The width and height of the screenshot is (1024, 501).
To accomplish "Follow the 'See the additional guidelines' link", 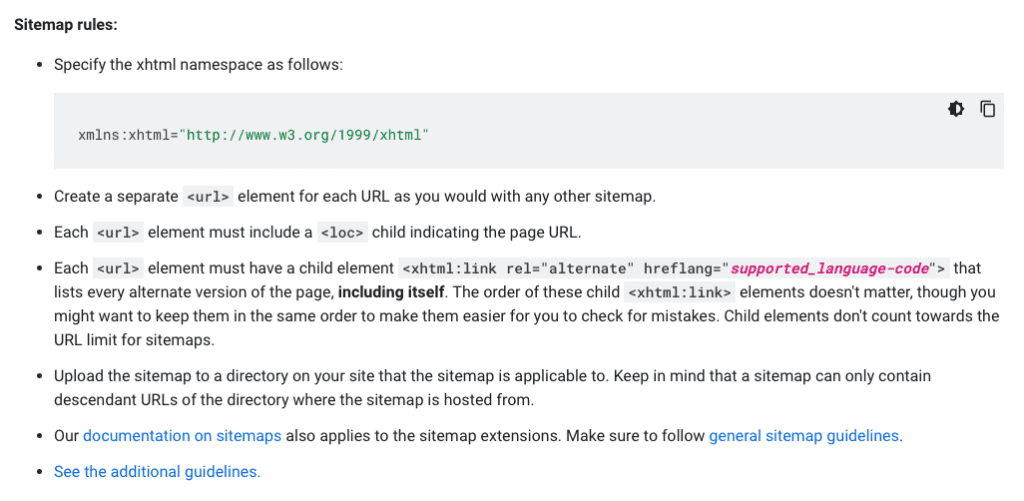I will pos(157,472).
